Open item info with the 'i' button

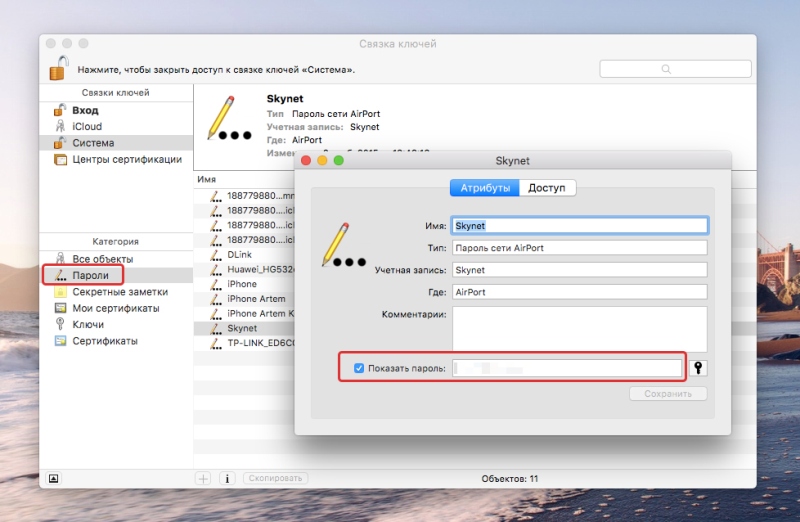227,478
